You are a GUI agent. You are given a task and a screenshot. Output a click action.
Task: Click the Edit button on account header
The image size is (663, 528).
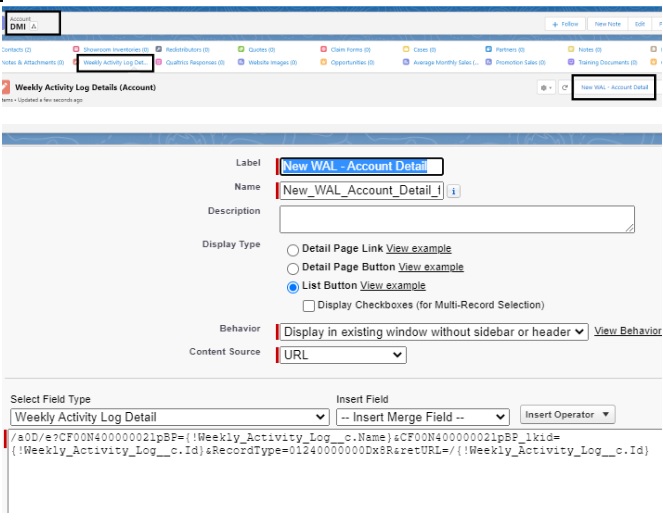point(640,24)
